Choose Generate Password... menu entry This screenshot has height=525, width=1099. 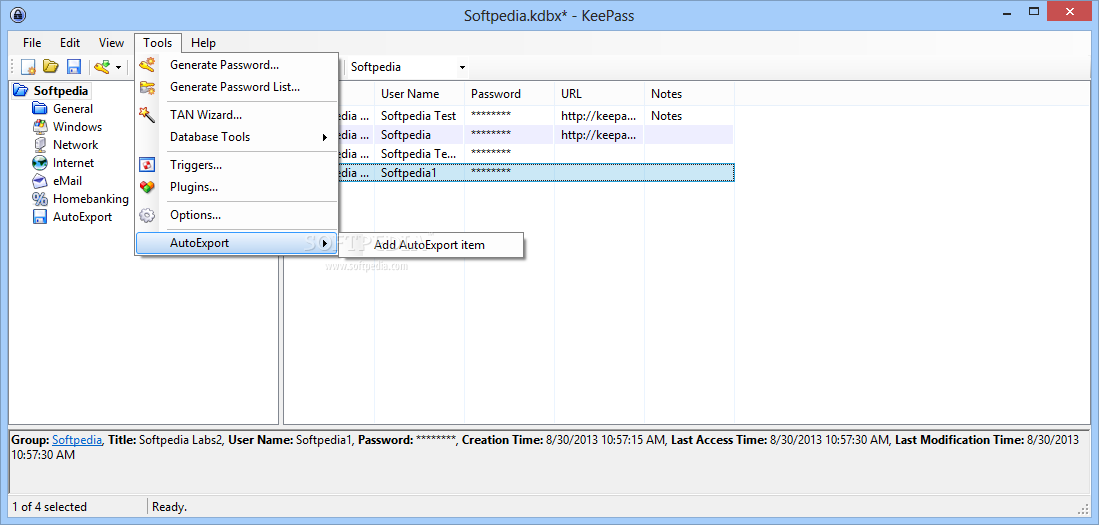[237, 65]
